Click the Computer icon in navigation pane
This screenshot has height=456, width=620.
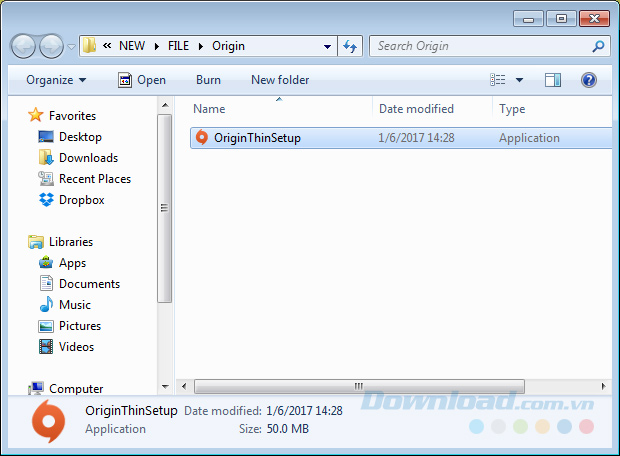coord(36,388)
